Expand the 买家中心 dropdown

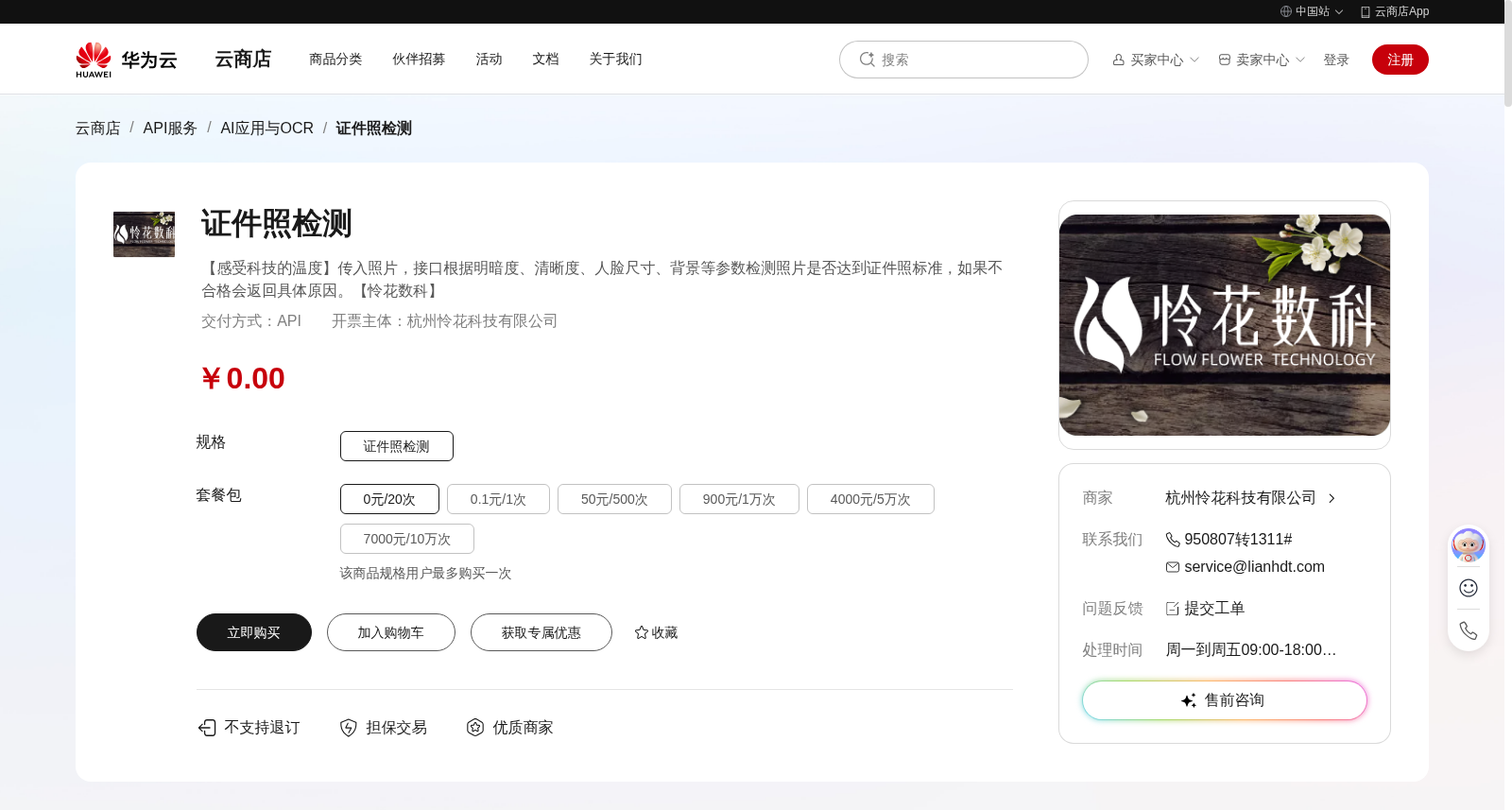point(1194,60)
